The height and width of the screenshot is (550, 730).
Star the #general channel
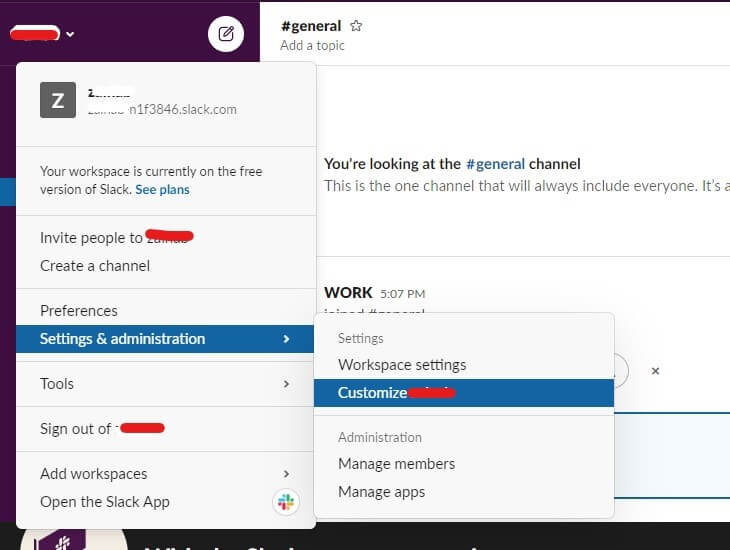point(356,26)
